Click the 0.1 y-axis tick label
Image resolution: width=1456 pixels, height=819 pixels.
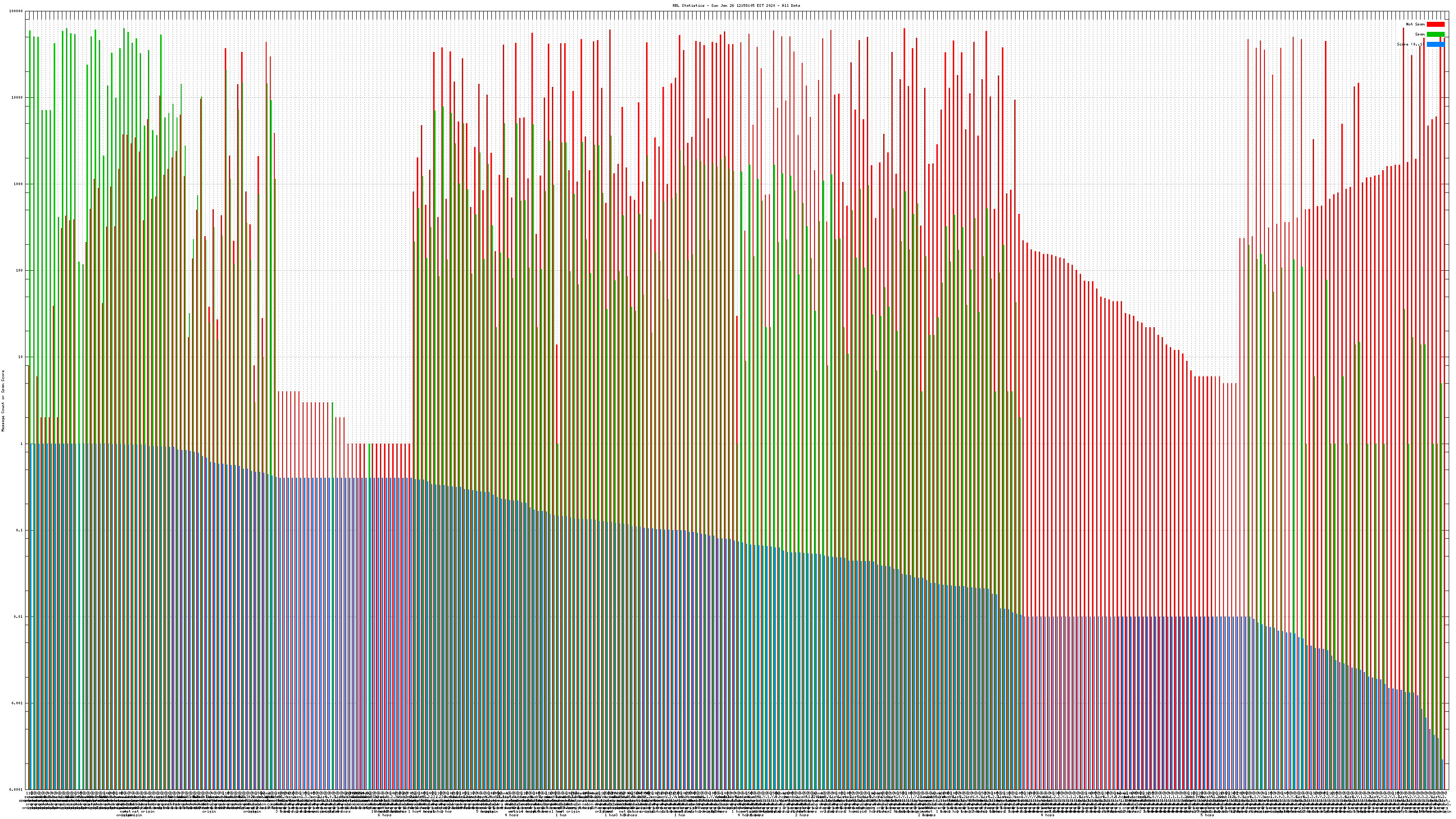point(20,530)
